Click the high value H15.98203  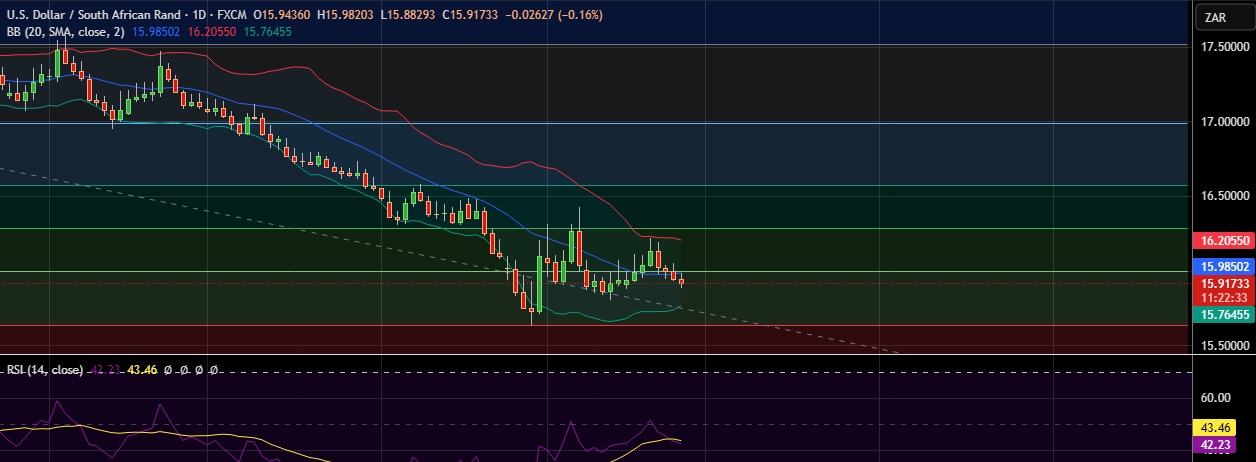pos(345,16)
